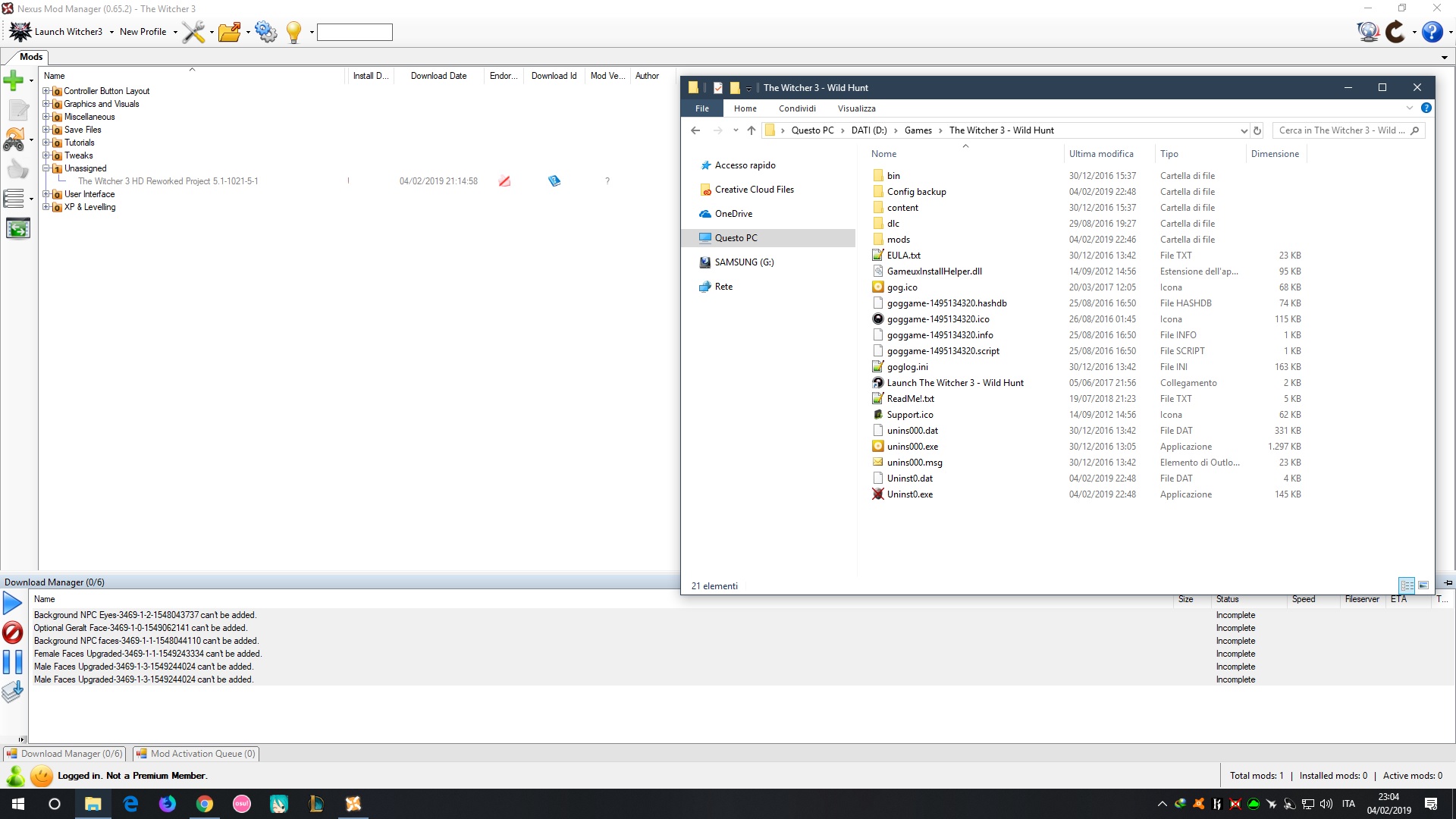The image size is (1456, 819).
Task: Open the address bar history dropdown in Explorer
Action: coord(1244,130)
